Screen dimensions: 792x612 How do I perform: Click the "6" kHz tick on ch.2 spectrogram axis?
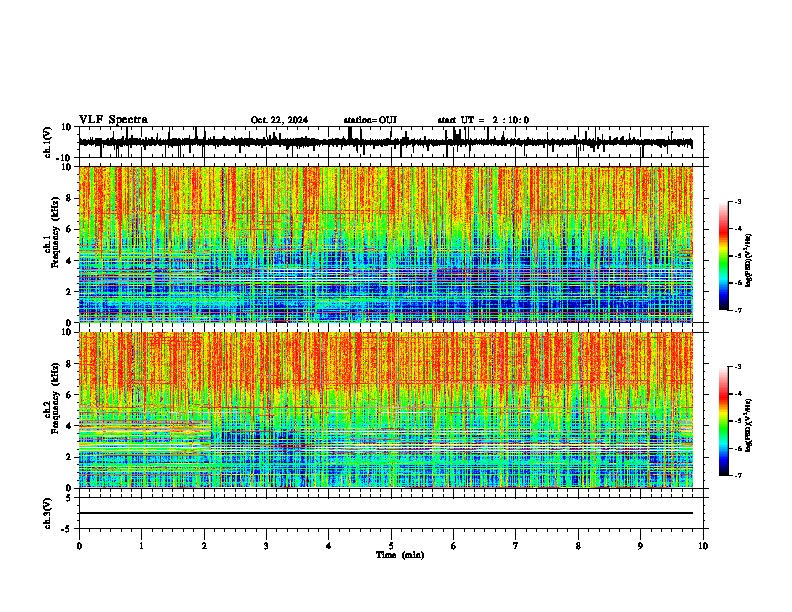click(69, 394)
